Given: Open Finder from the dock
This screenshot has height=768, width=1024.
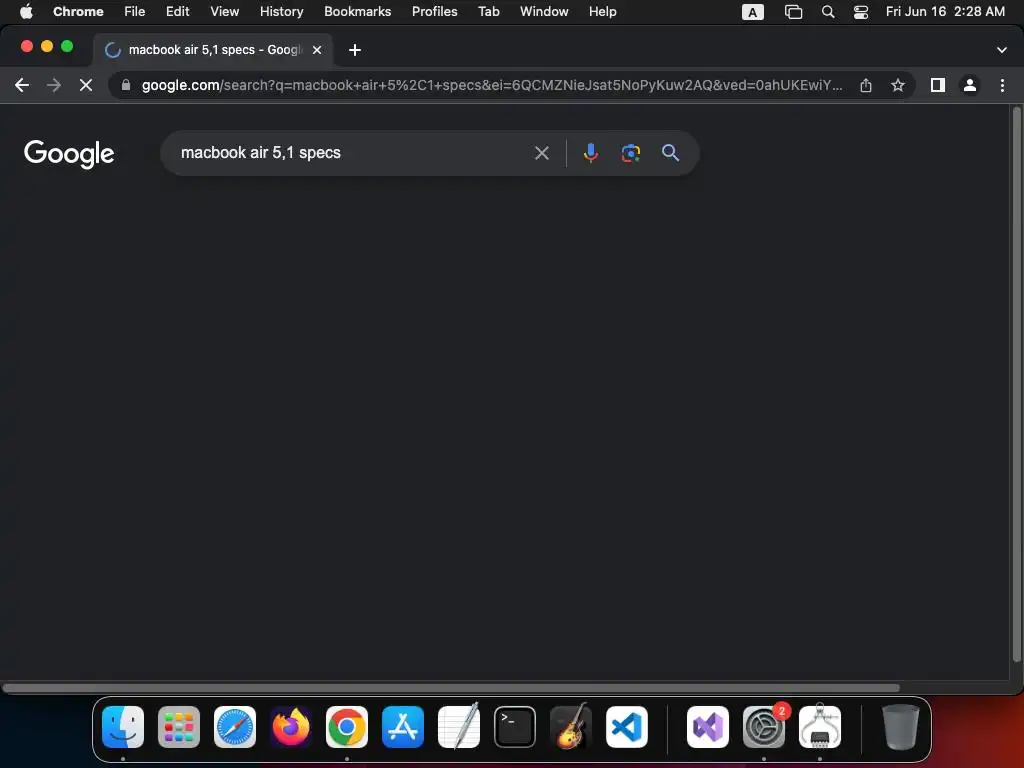Looking at the screenshot, I should (x=123, y=727).
